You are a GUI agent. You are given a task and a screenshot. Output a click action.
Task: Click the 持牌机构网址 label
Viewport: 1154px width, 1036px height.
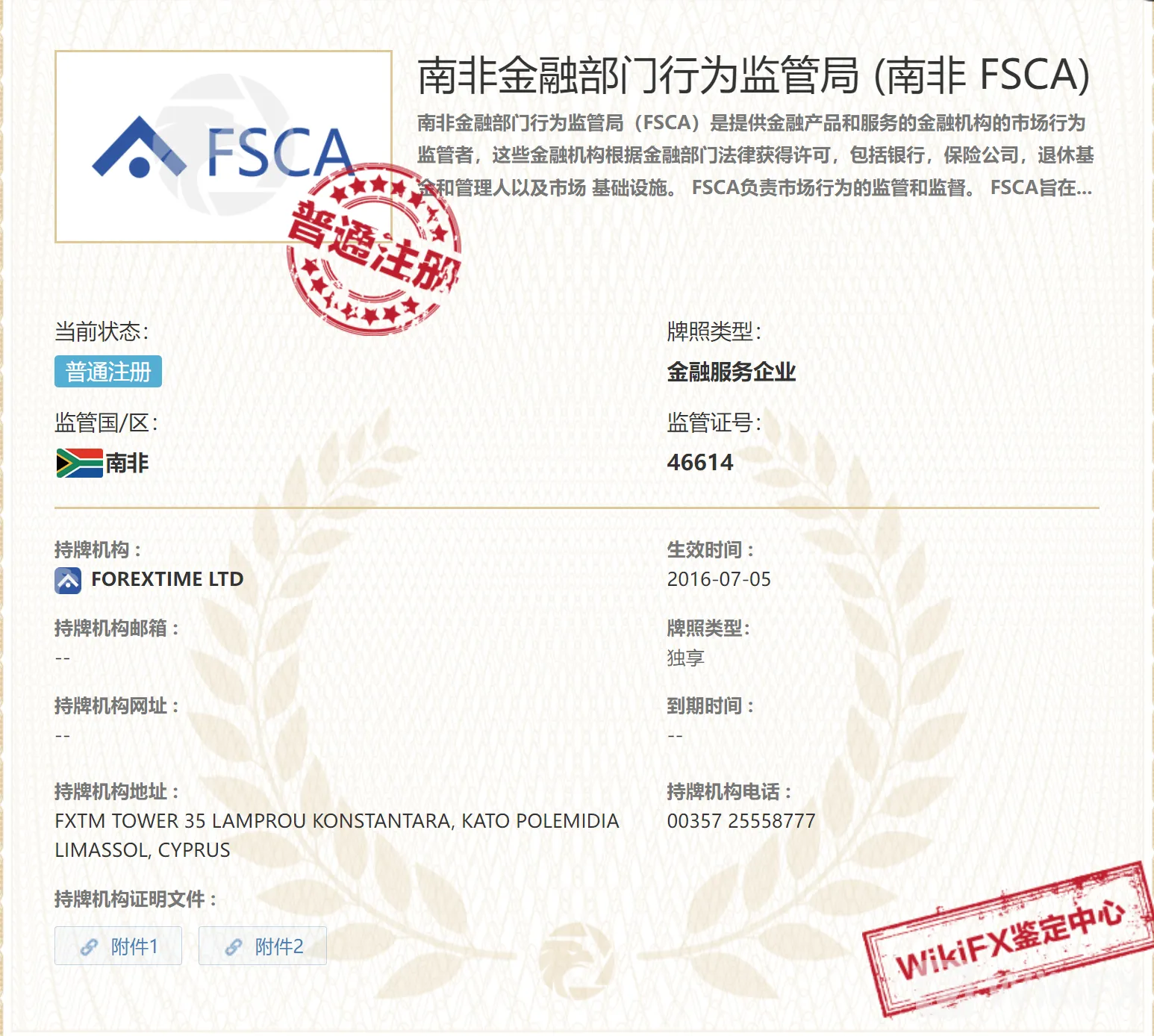pyautogui.click(x=116, y=706)
